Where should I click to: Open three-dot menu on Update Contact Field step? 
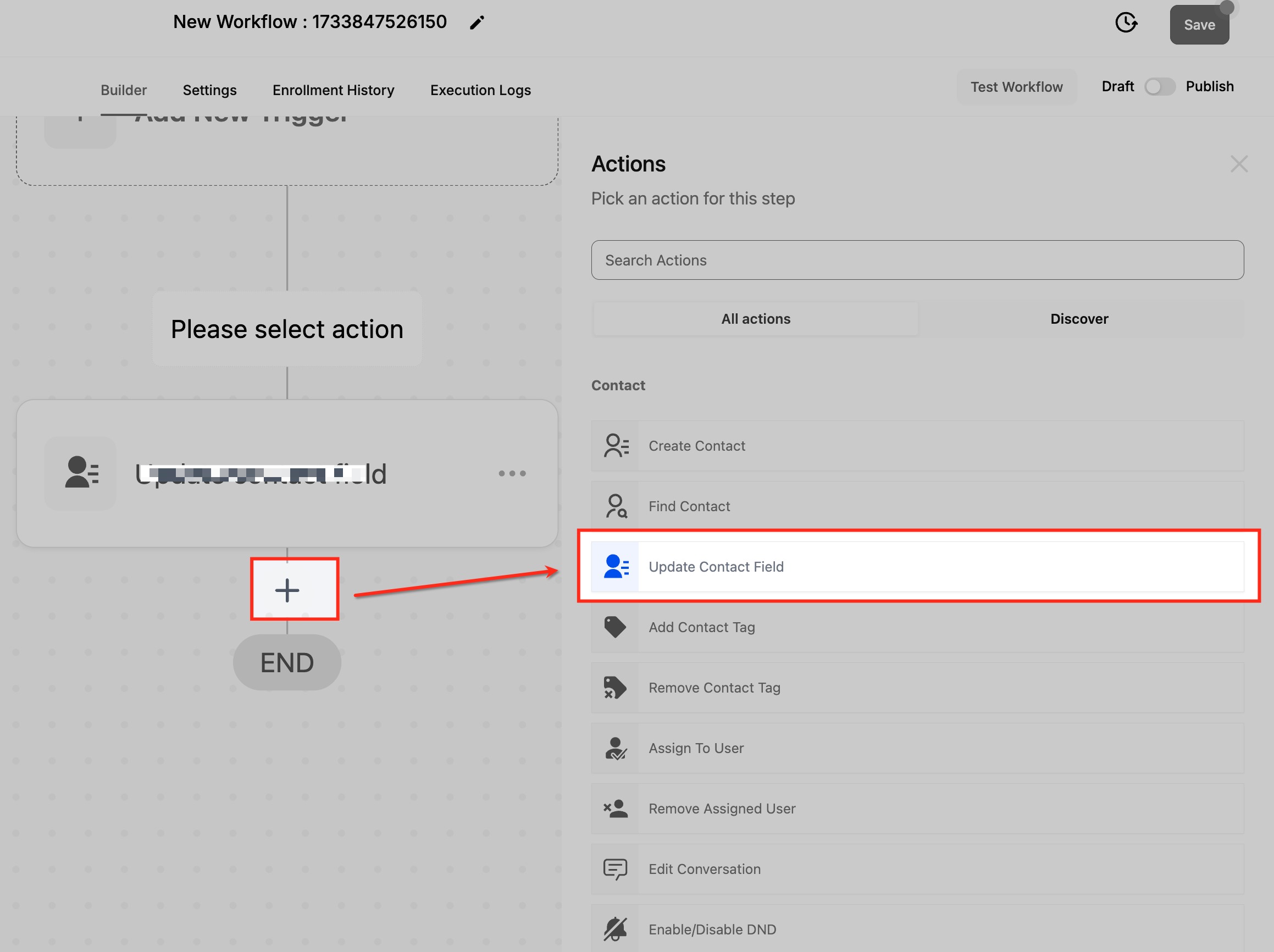[512, 473]
